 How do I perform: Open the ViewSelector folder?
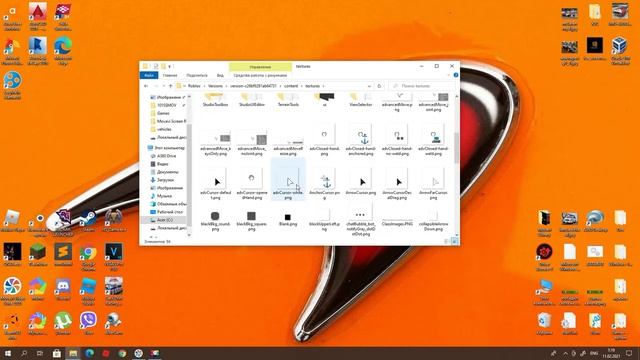coord(360,100)
